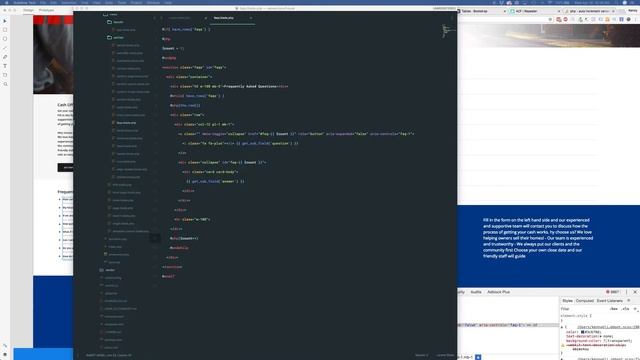Collapse the layouts folder in the file tree
Viewport: 640px width, 360px height.
(116, 22)
